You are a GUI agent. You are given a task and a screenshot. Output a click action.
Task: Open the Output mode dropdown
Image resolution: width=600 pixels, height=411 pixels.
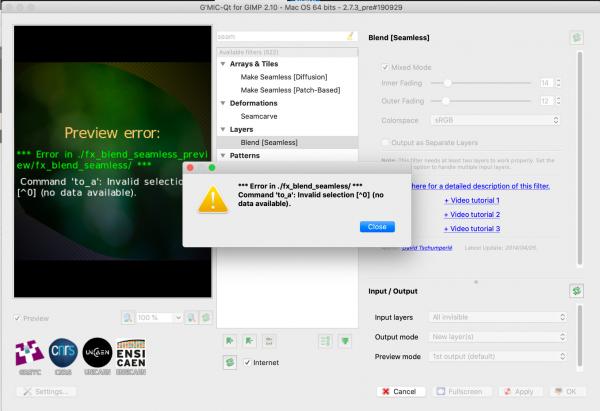pos(498,337)
